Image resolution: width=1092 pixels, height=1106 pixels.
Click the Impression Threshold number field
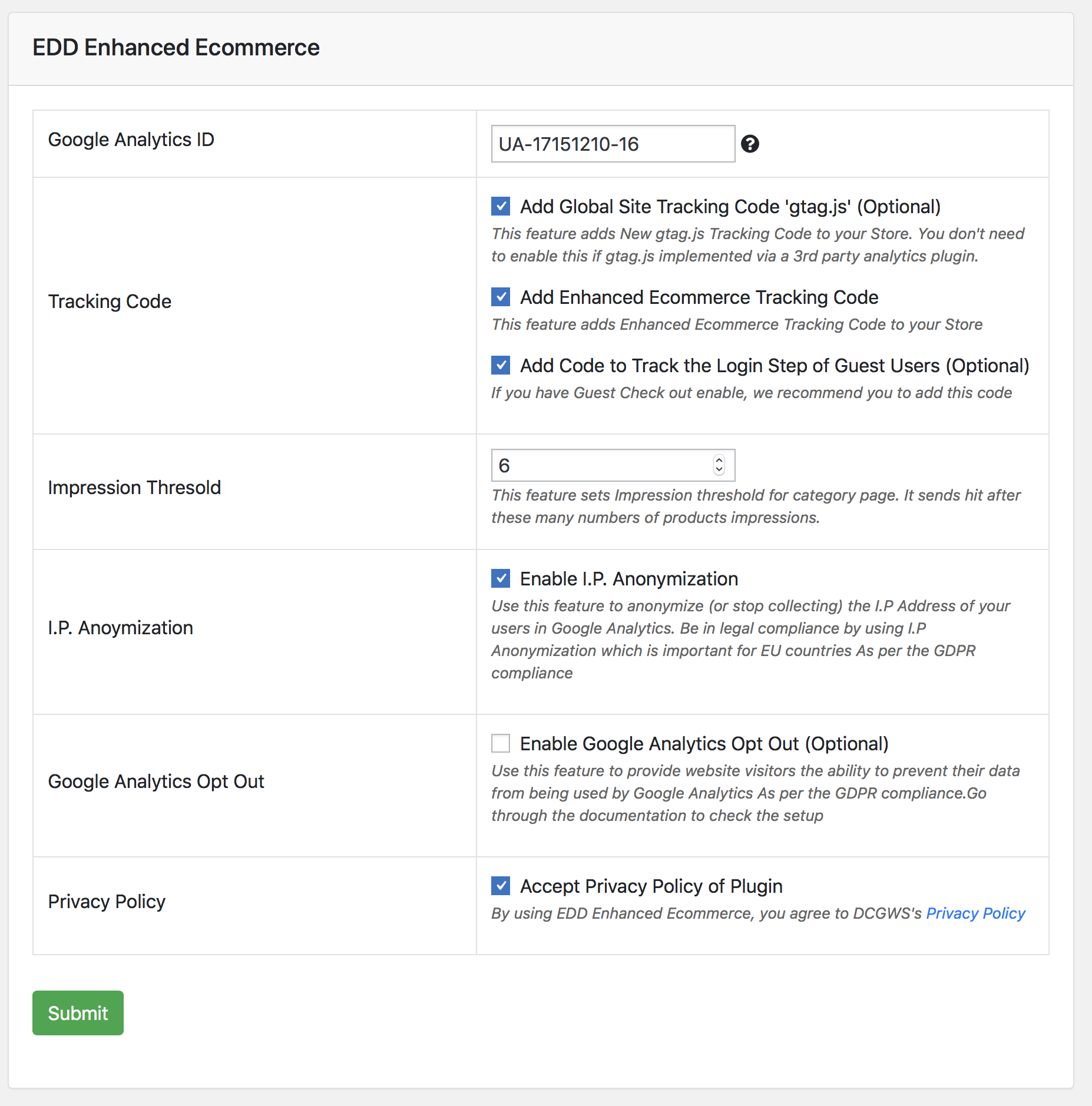(x=613, y=465)
